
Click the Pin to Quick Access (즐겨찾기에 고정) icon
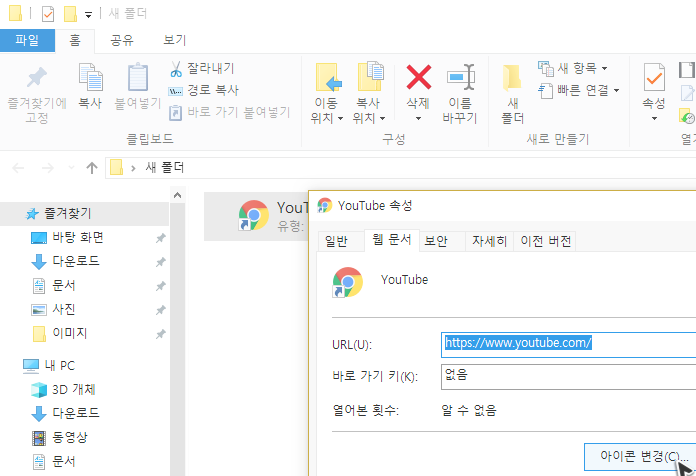(x=37, y=77)
